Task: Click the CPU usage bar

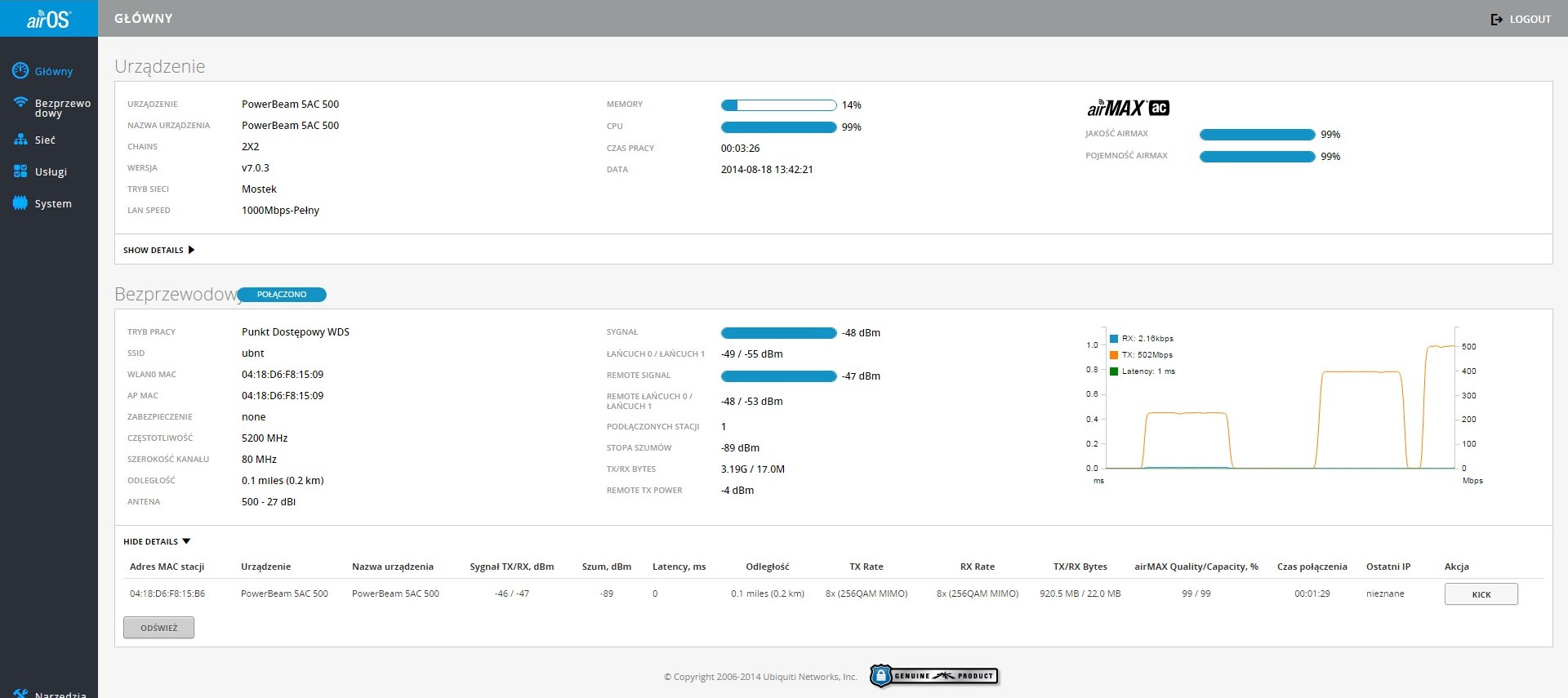Action: tap(778, 127)
